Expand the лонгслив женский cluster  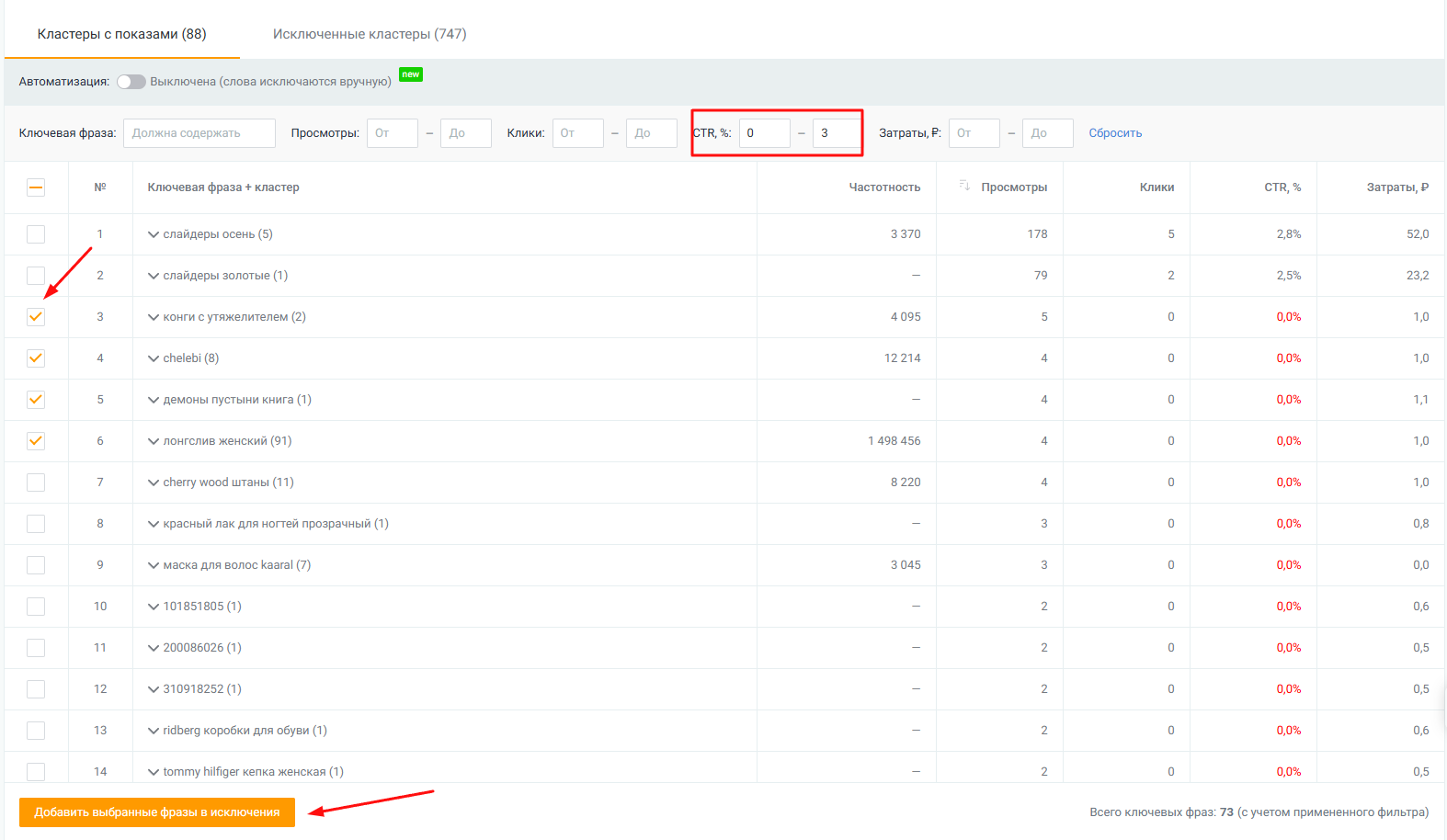pos(154,441)
